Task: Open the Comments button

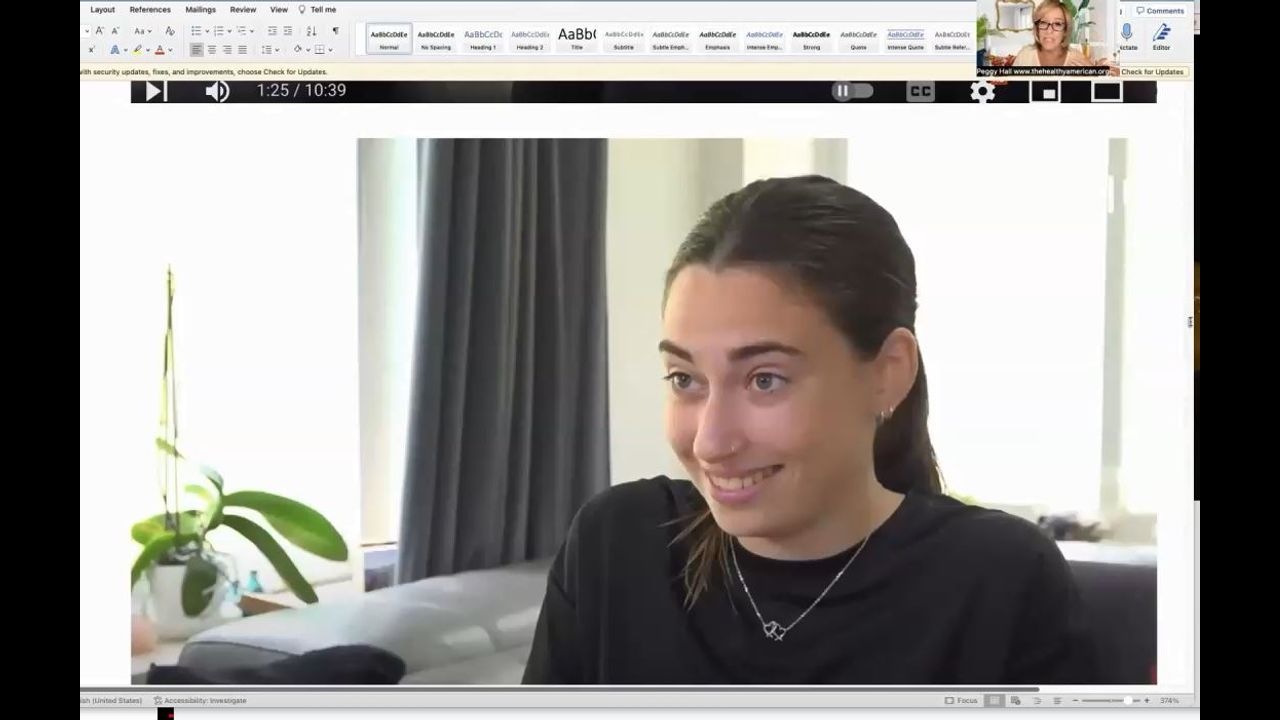Action: 1160,11
